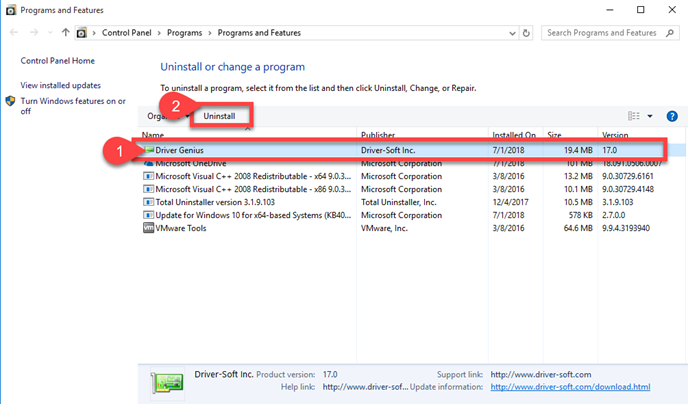
Task: Click the Back navigation arrow
Action: point(14,32)
